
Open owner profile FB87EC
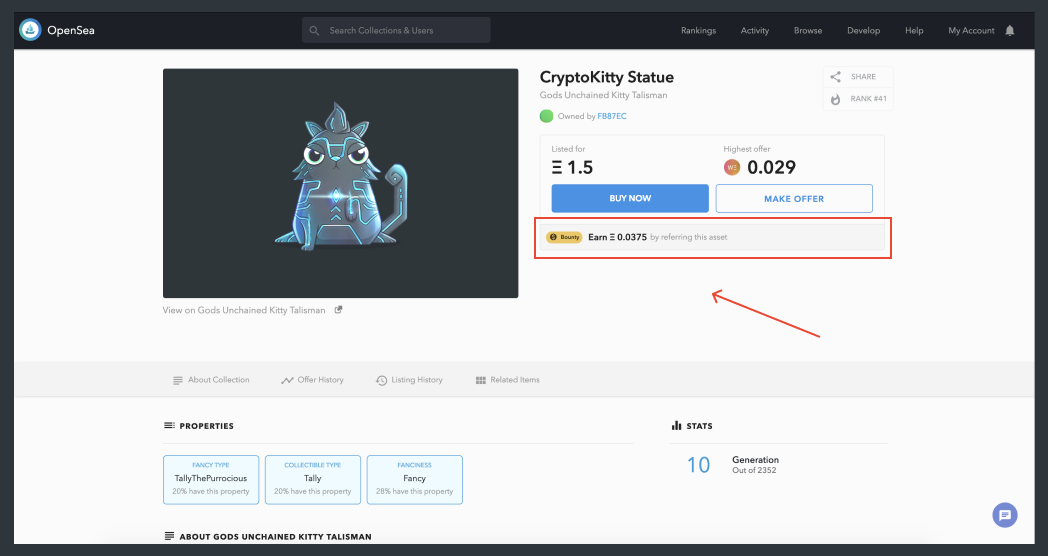point(612,116)
